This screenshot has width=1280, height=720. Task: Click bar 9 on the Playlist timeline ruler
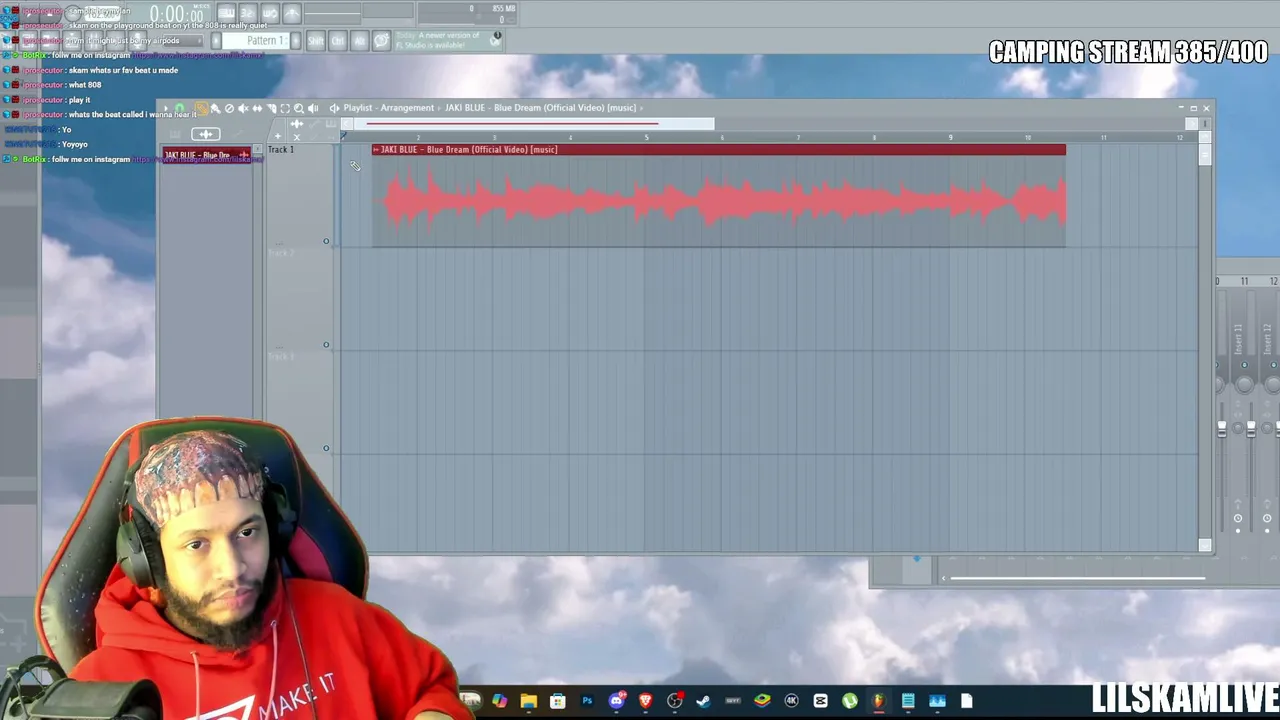point(950,137)
